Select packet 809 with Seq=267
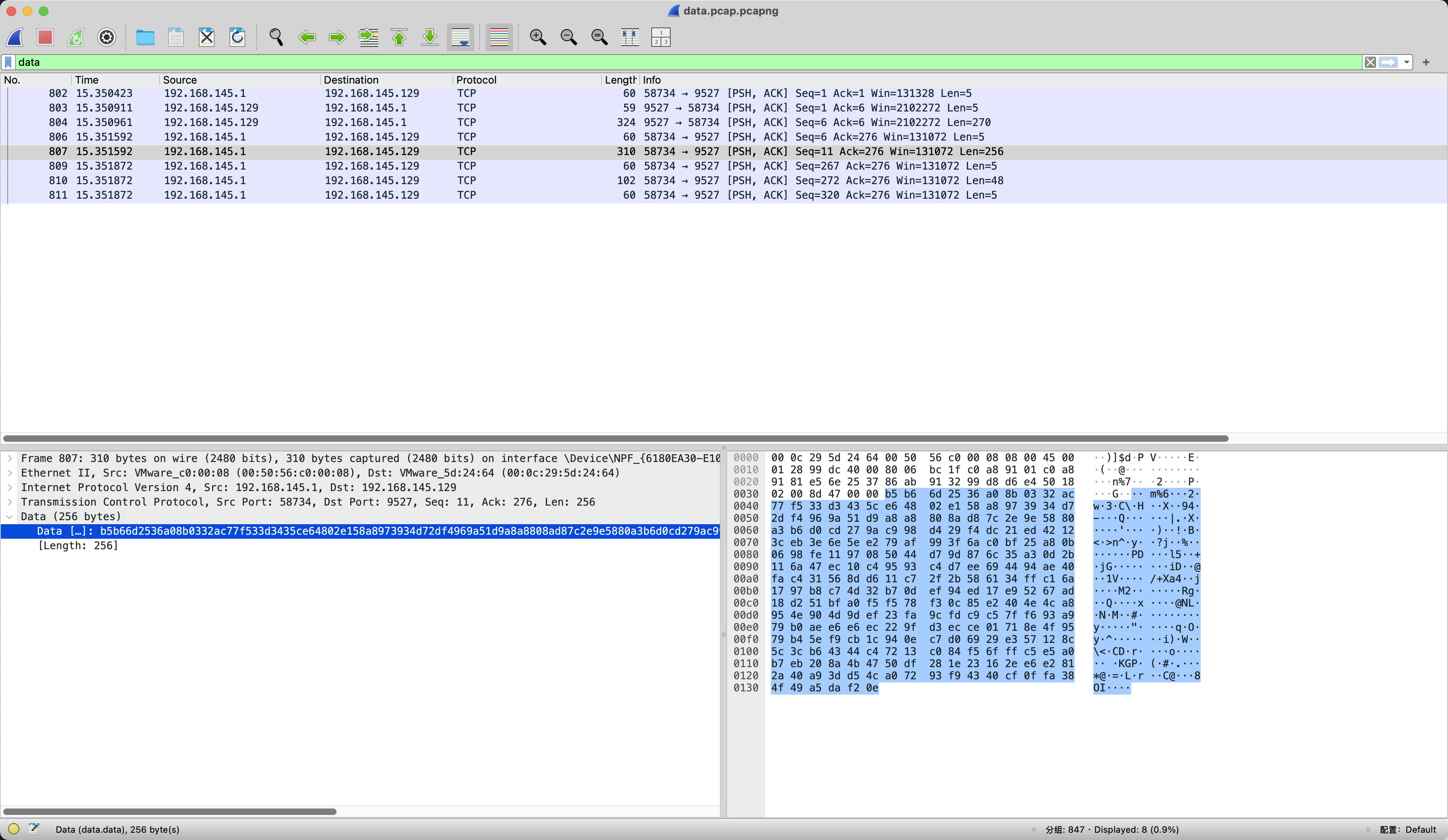 tap(724, 166)
